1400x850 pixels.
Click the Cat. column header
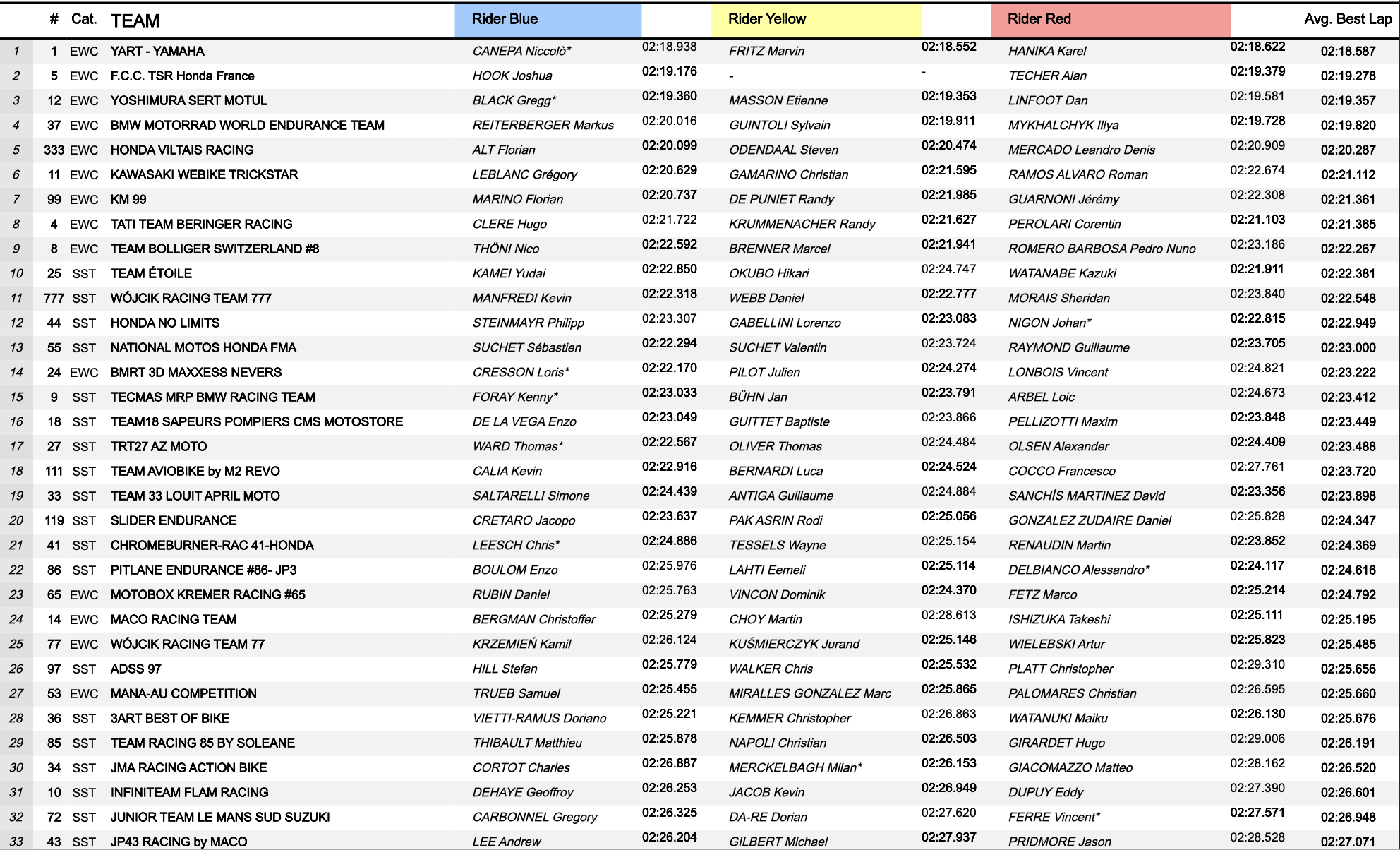tap(83, 20)
